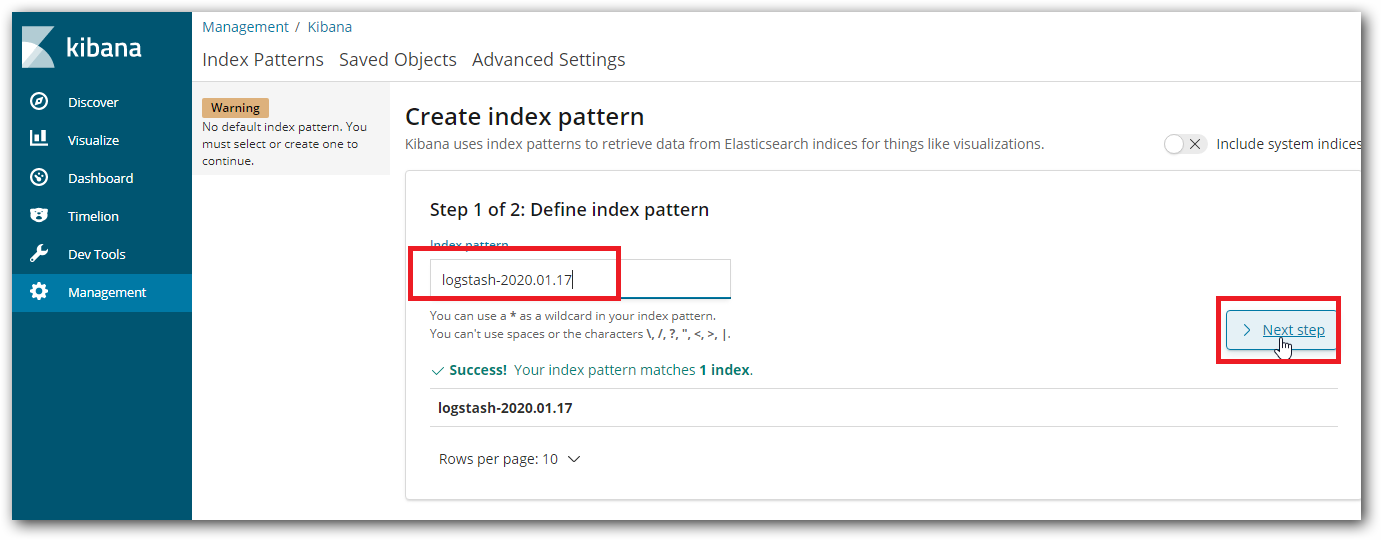
Task: Follow the Kibana breadcrumb link
Action: click(330, 27)
